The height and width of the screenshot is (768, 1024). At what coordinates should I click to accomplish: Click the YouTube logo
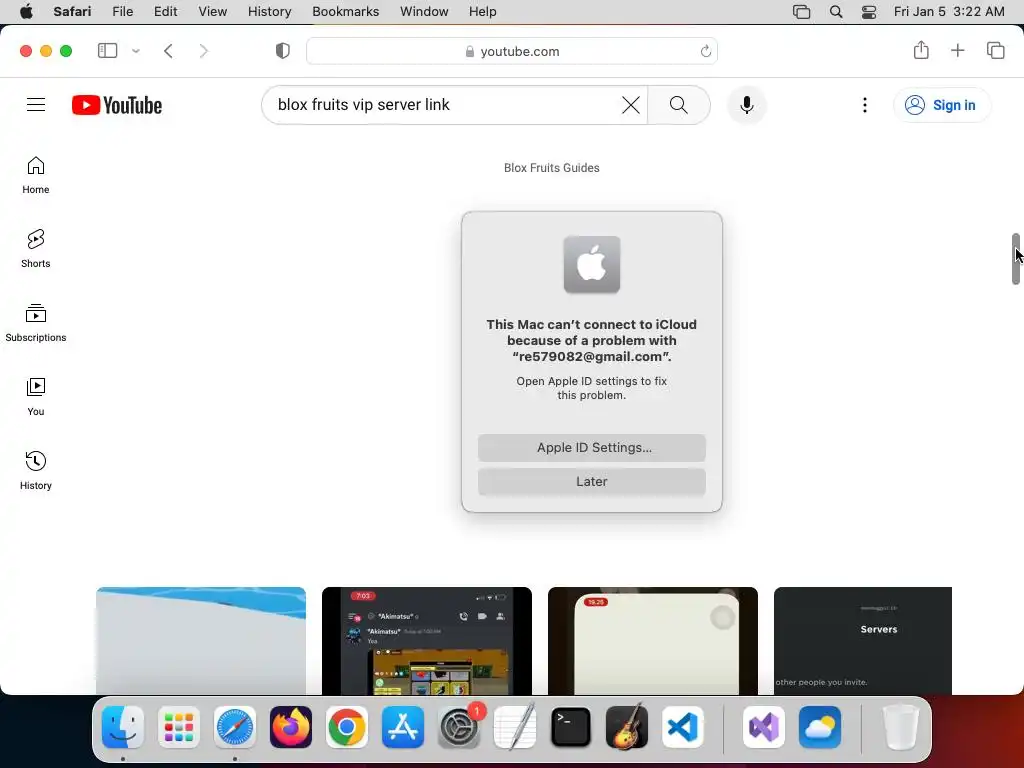click(117, 105)
